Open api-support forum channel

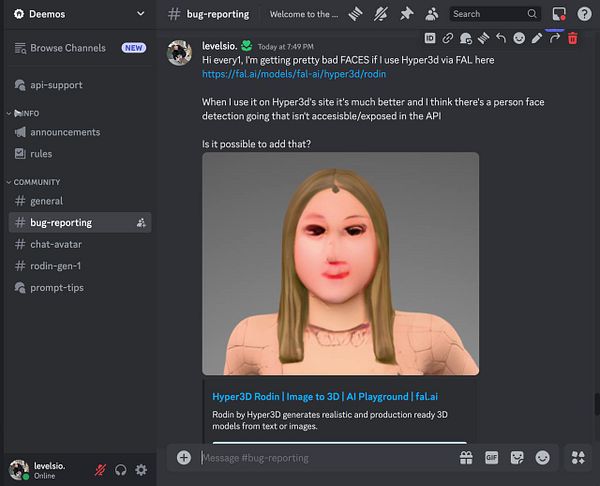[x=80, y=85]
